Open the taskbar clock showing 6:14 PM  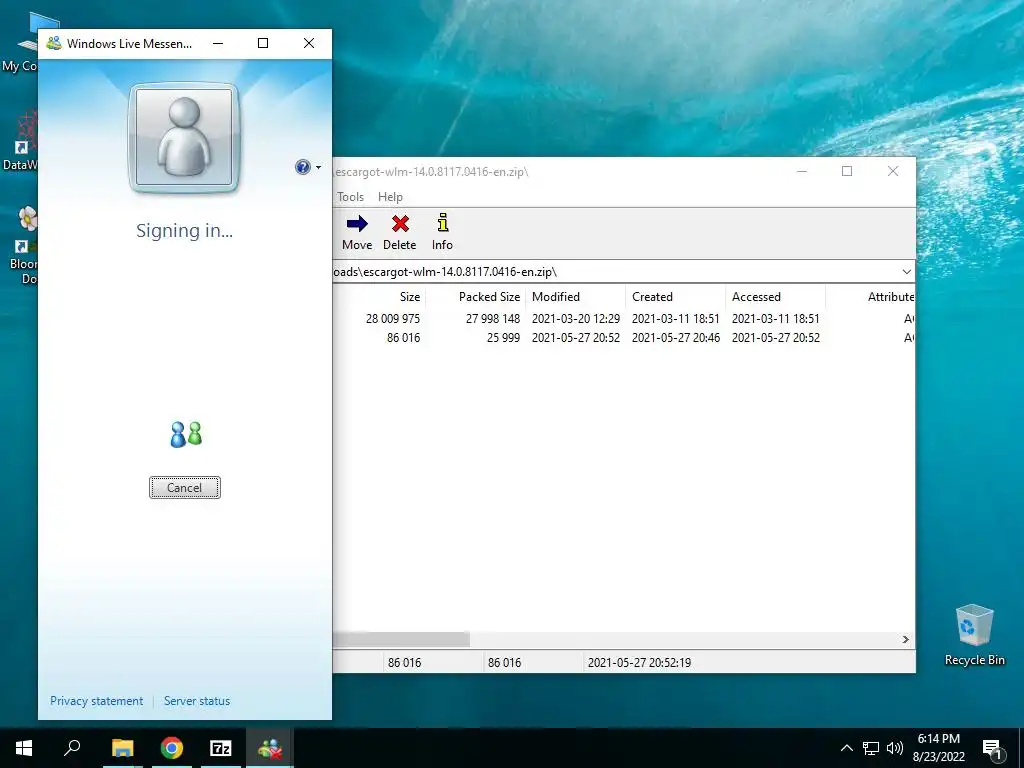point(938,748)
